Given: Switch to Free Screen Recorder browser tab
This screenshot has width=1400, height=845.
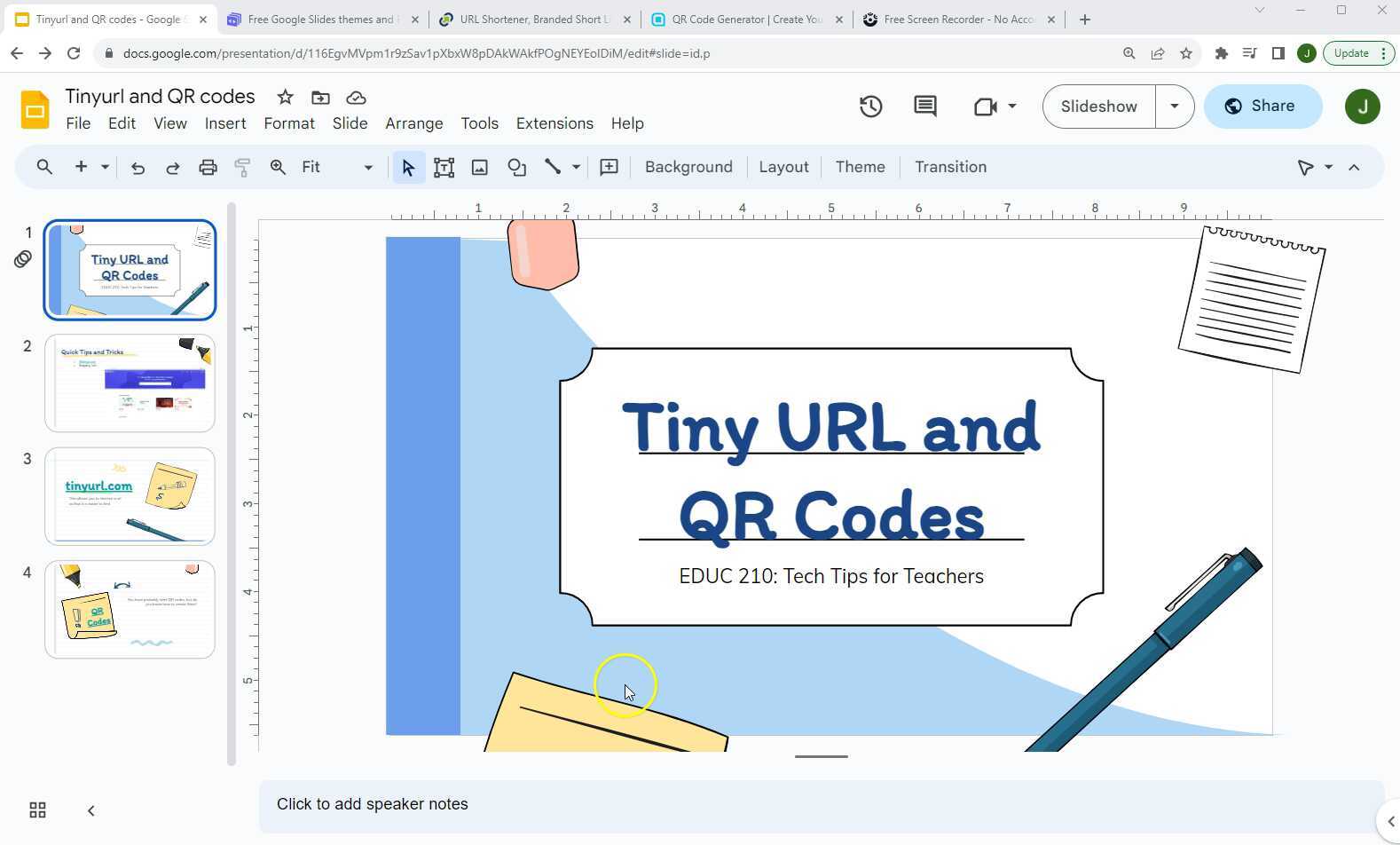Looking at the screenshot, I should [x=958, y=20].
